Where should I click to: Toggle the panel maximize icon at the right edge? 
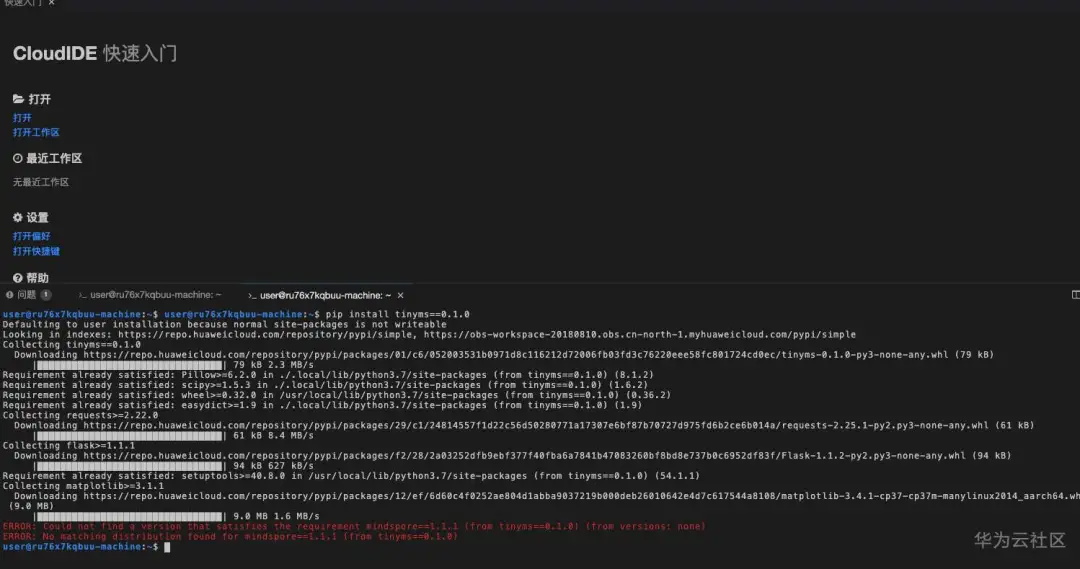(1075, 295)
